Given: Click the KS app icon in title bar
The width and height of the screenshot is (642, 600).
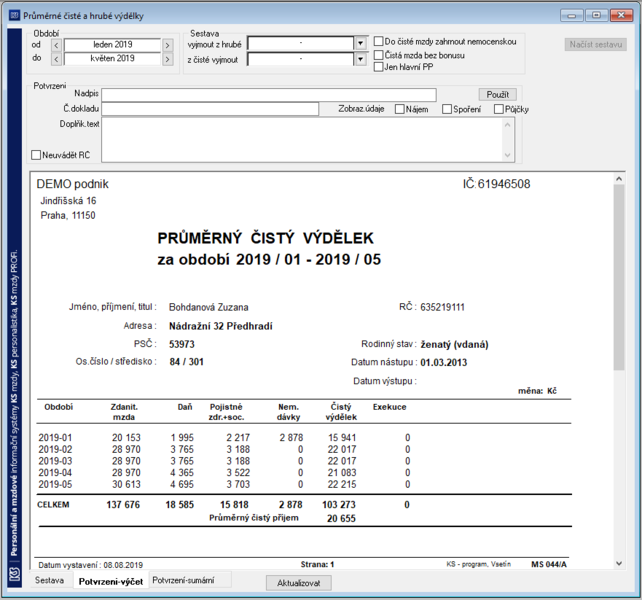Looking at the screenshot, I should 14,16.
